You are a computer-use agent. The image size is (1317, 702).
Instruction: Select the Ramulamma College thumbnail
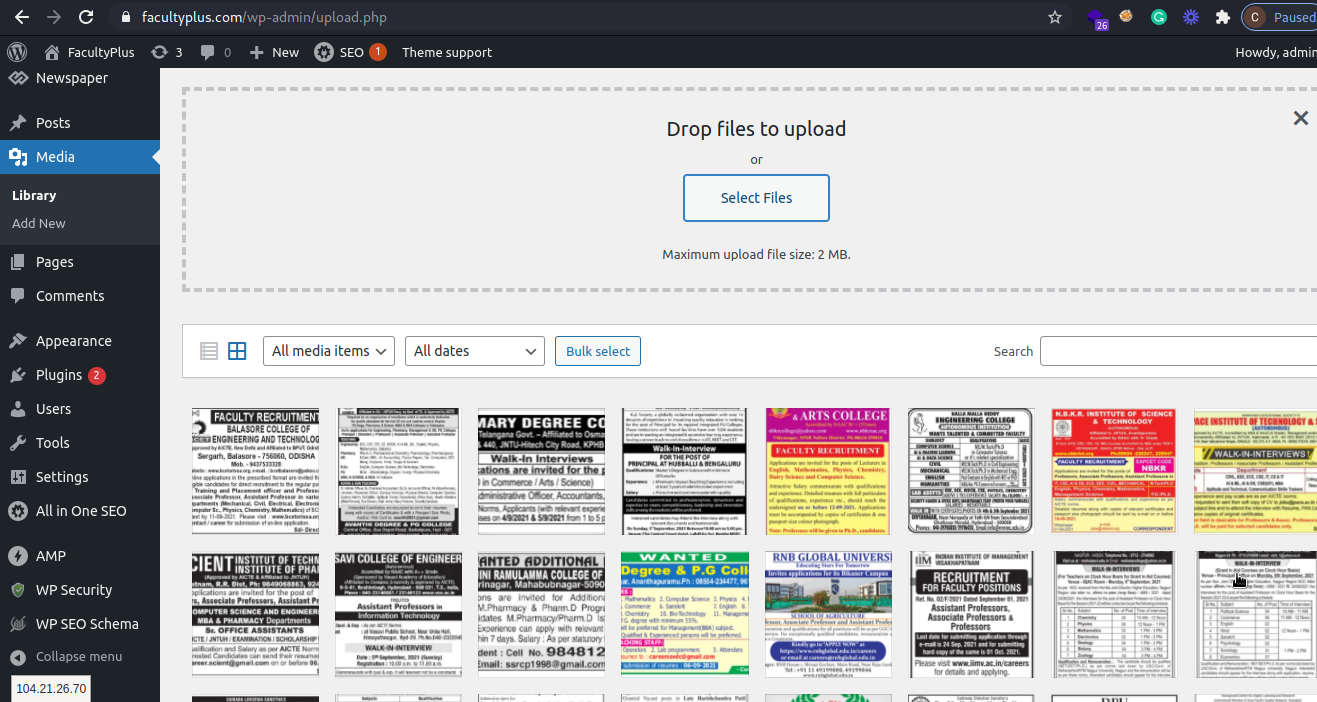pyautogui.click(x=542, y=614)
